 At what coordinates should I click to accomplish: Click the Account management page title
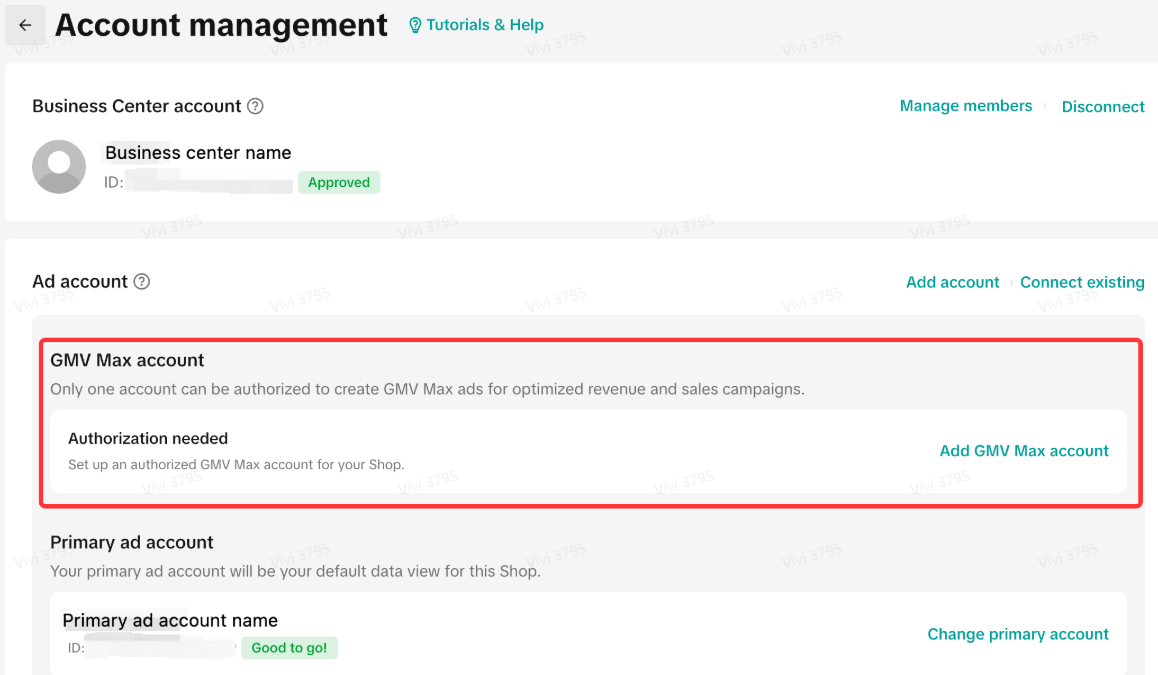pyautogui.click(x=221, y=25)
